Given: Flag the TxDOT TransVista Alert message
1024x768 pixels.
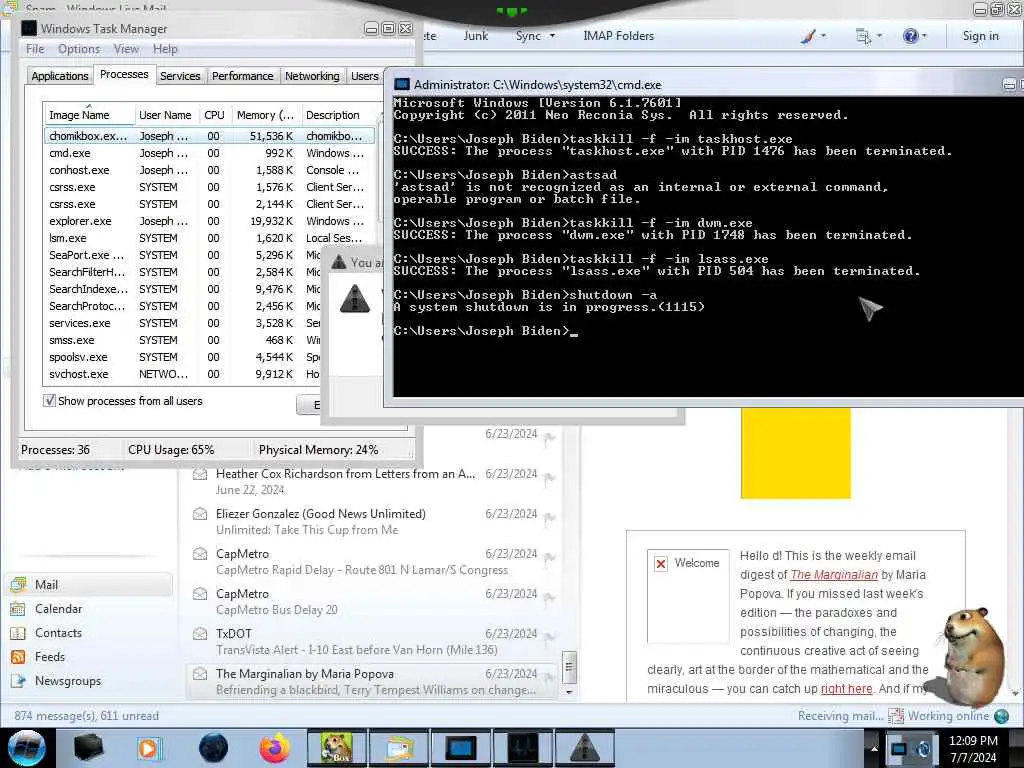Looking at the screenshot, I should coord(550,637).
